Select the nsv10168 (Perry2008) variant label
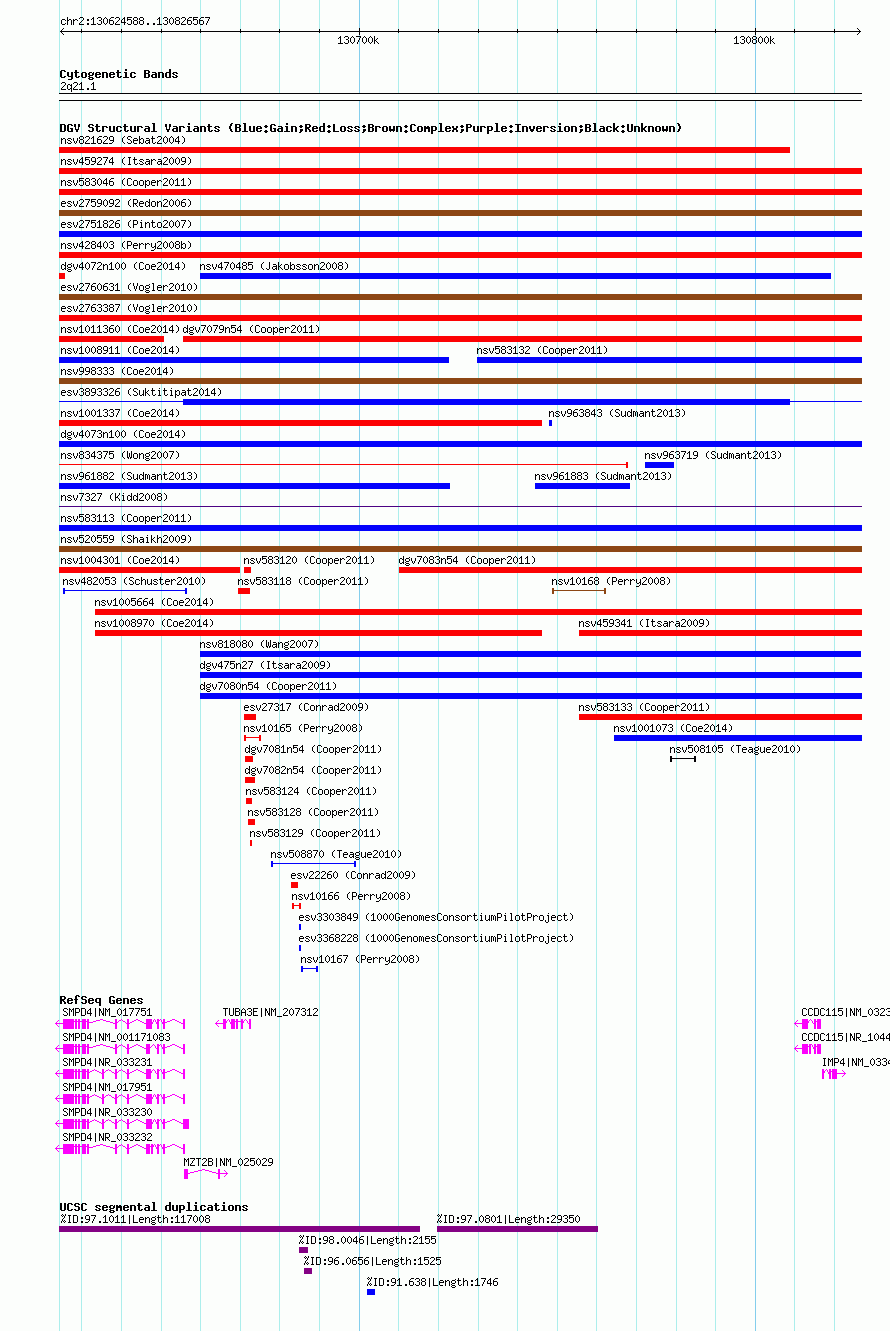 point(611,581)
